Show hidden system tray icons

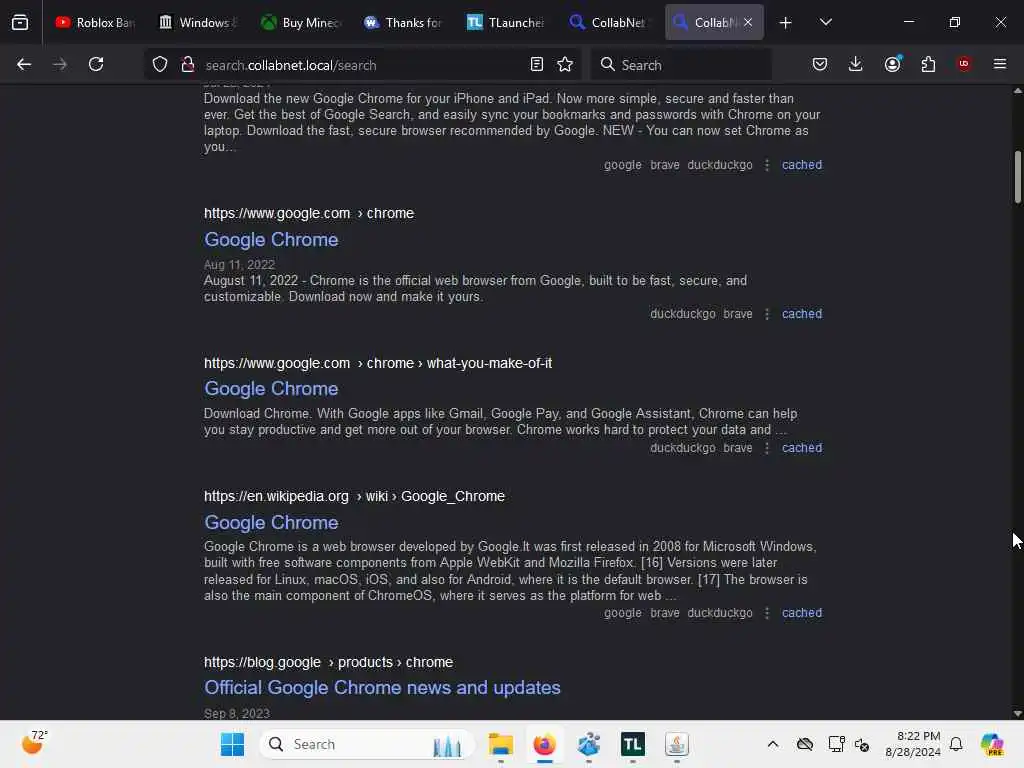coord(773,744)
